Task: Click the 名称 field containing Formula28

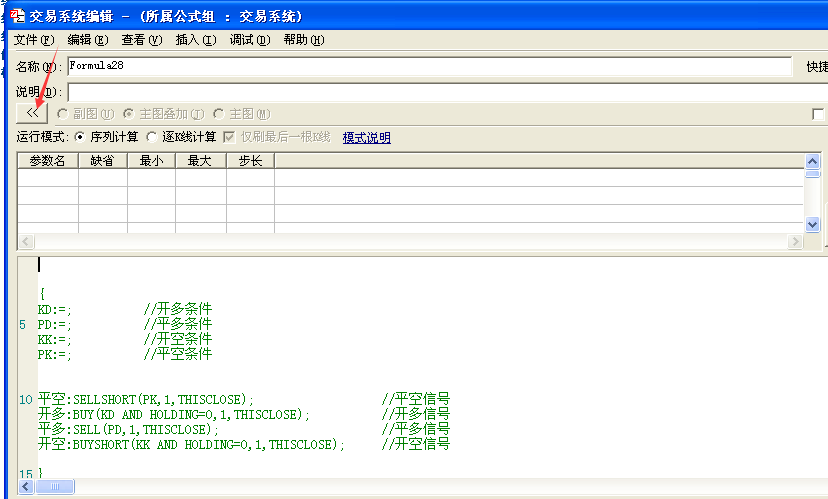Action: pyautogui.click(x=430, y=66)
